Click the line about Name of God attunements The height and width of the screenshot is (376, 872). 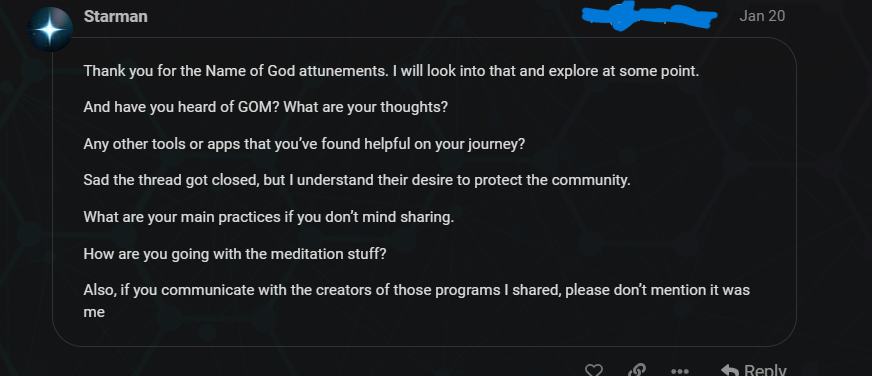[x=391, y=71]
